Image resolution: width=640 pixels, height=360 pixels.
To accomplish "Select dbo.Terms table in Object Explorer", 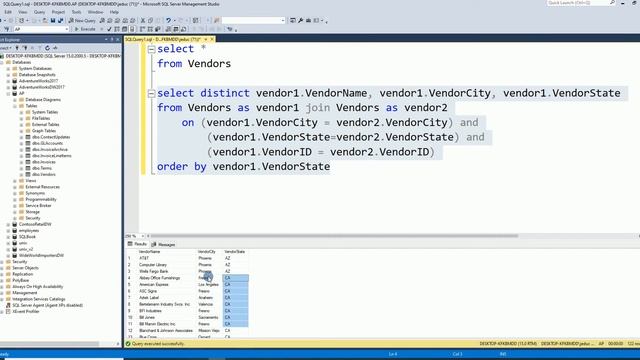I will coord(42,168).
